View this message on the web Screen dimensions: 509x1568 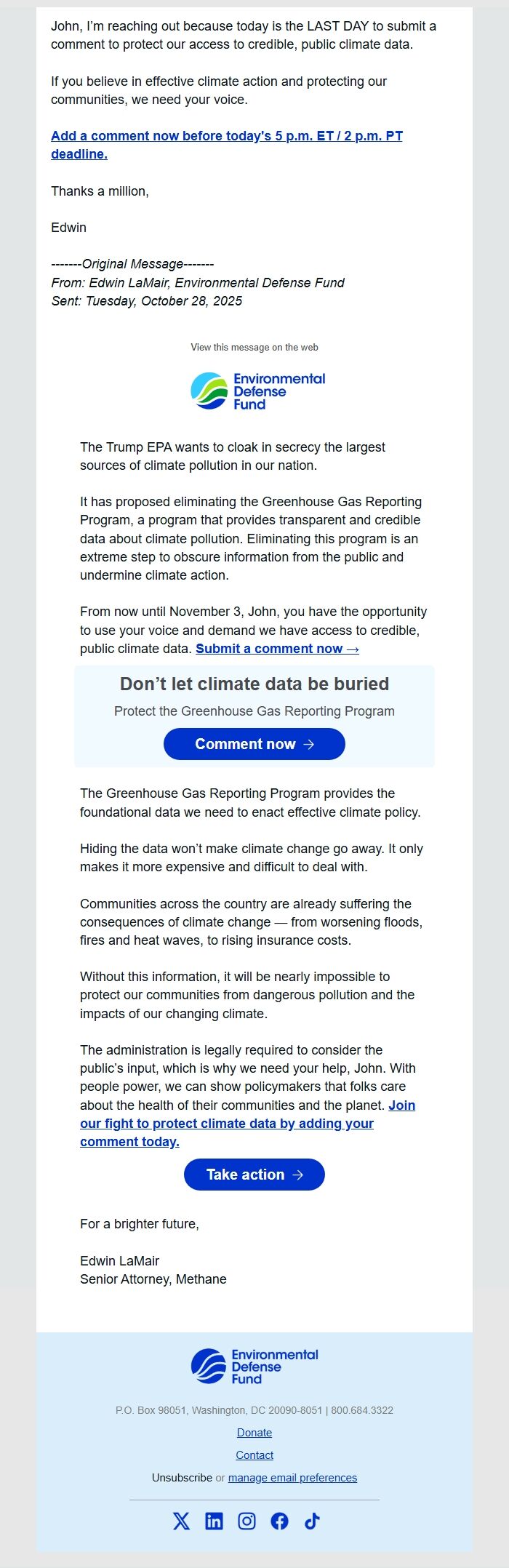click(x=254, y=347)
